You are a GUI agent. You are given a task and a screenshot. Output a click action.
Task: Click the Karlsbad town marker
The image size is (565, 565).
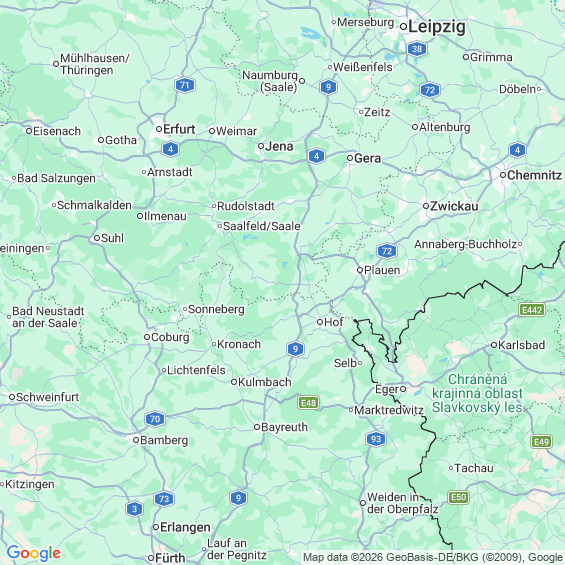point(494,345)
